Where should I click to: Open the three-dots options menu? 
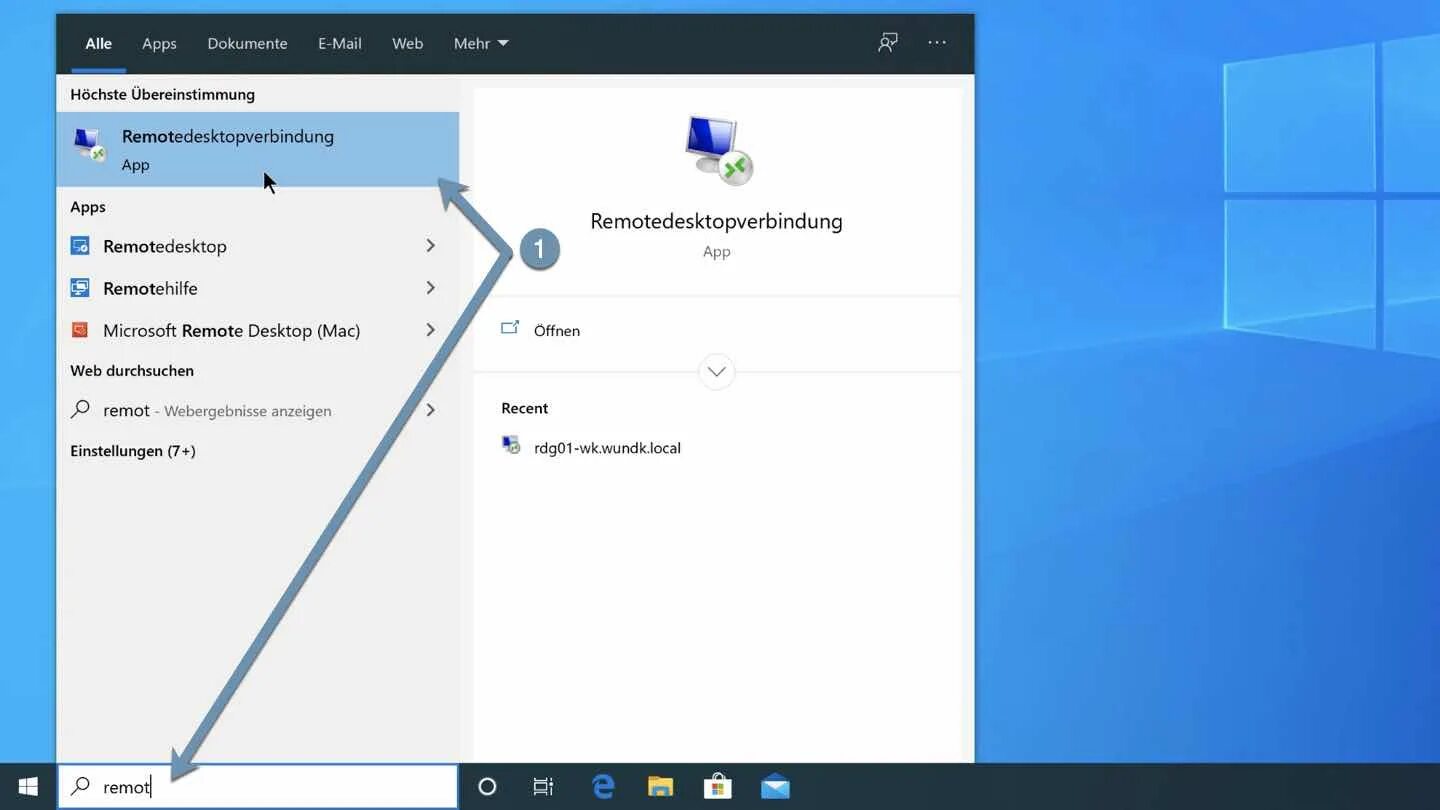tap(937, 43)
